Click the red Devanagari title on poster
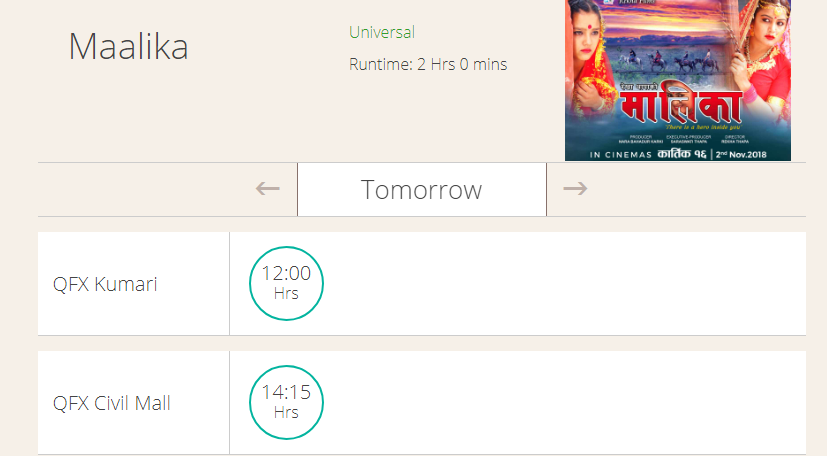 tap(681, 106)
